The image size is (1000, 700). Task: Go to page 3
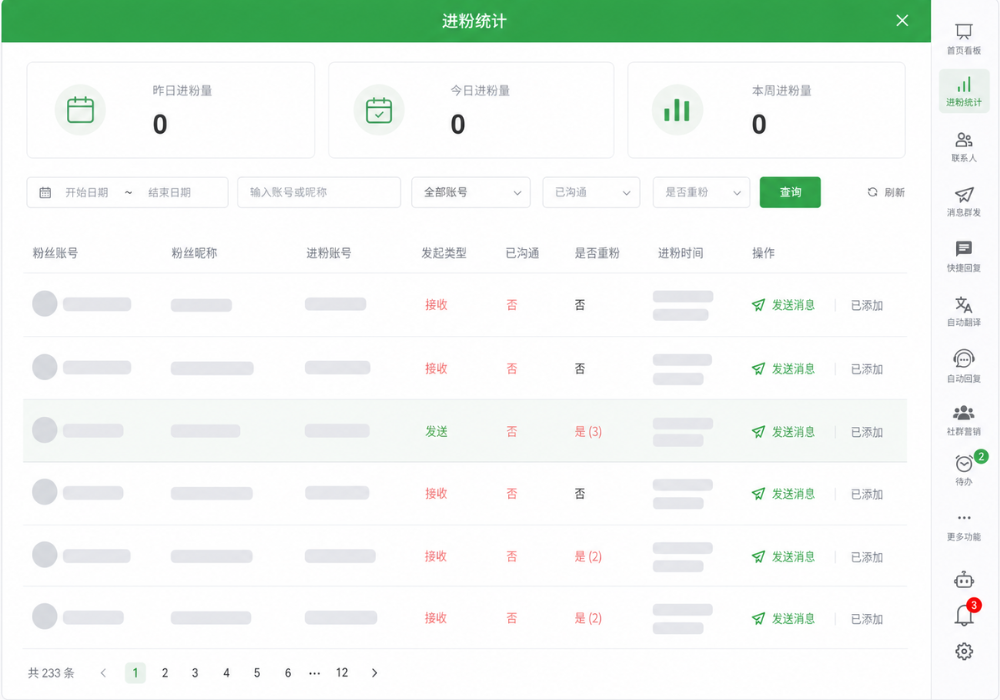(195, 673)
